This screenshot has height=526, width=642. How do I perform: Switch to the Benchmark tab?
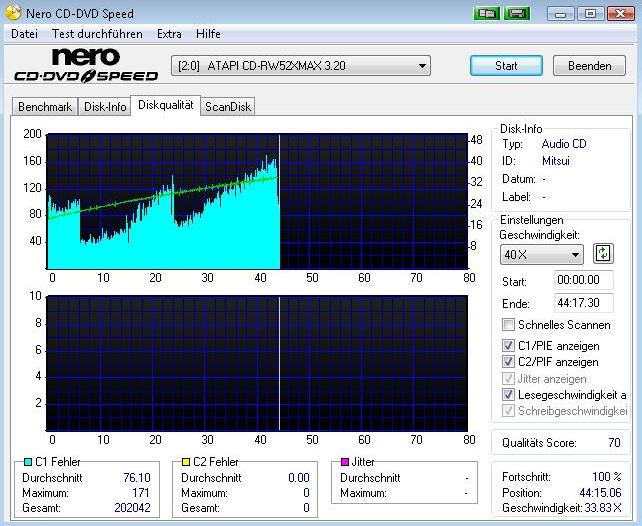45,107
